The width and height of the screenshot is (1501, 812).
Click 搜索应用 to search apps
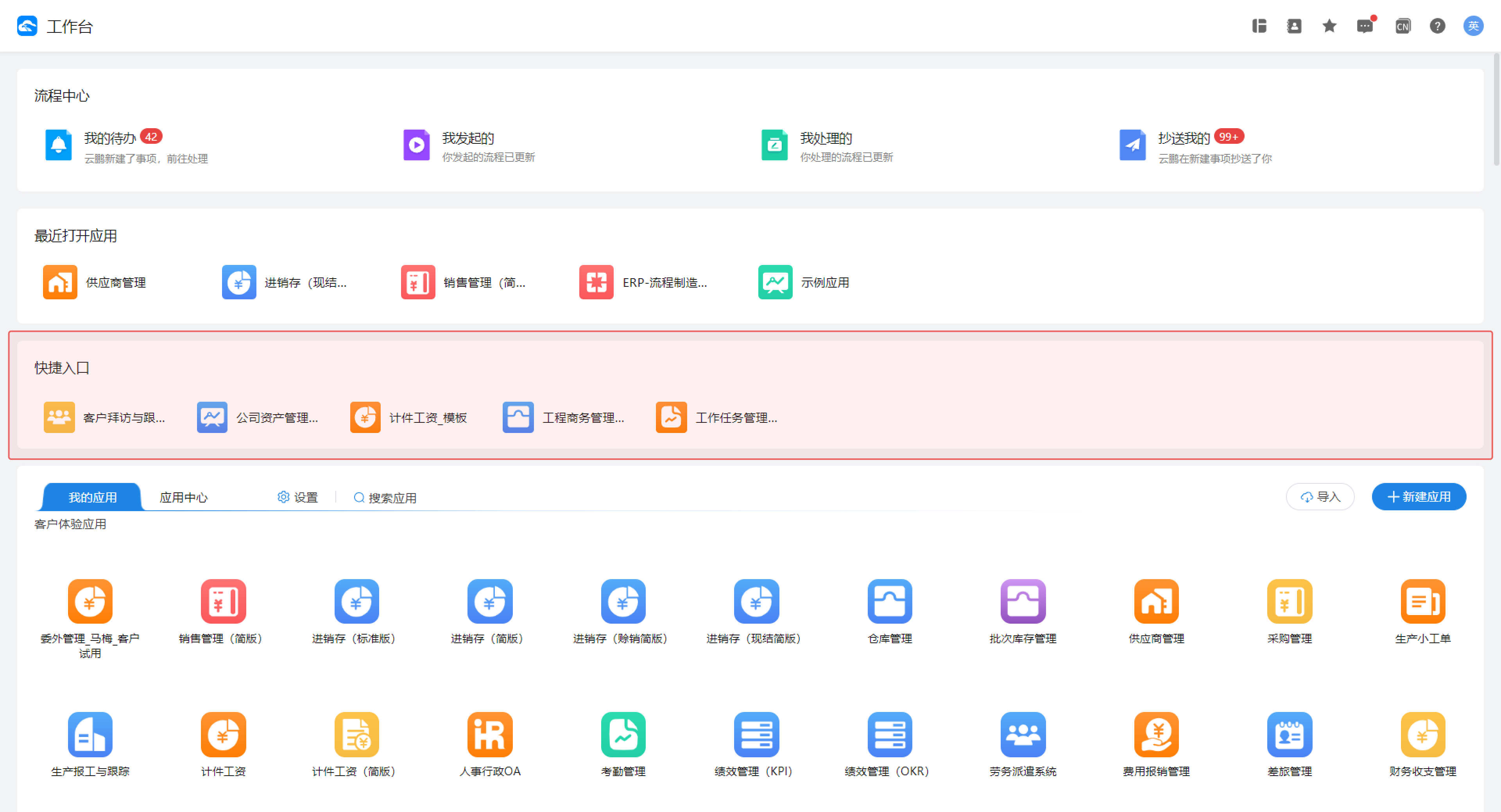point(385,497)
